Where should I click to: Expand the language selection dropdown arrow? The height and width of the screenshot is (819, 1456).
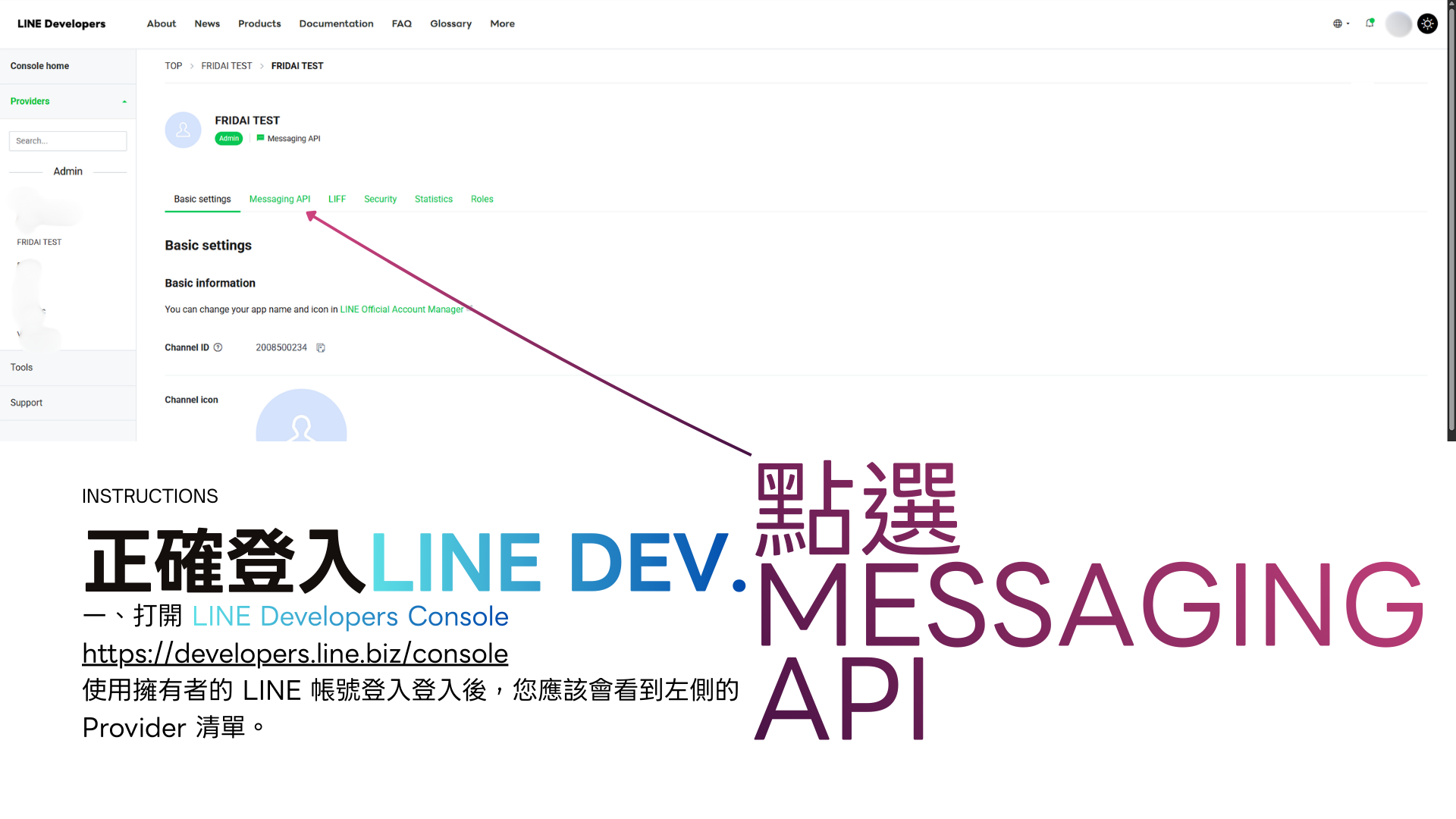[x=1348, y=24]
